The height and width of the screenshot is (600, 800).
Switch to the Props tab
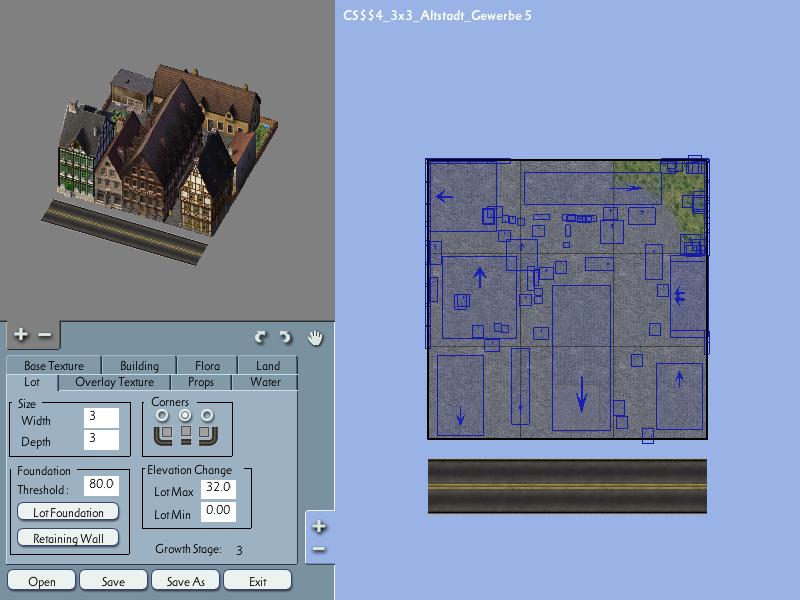[201, 382]
